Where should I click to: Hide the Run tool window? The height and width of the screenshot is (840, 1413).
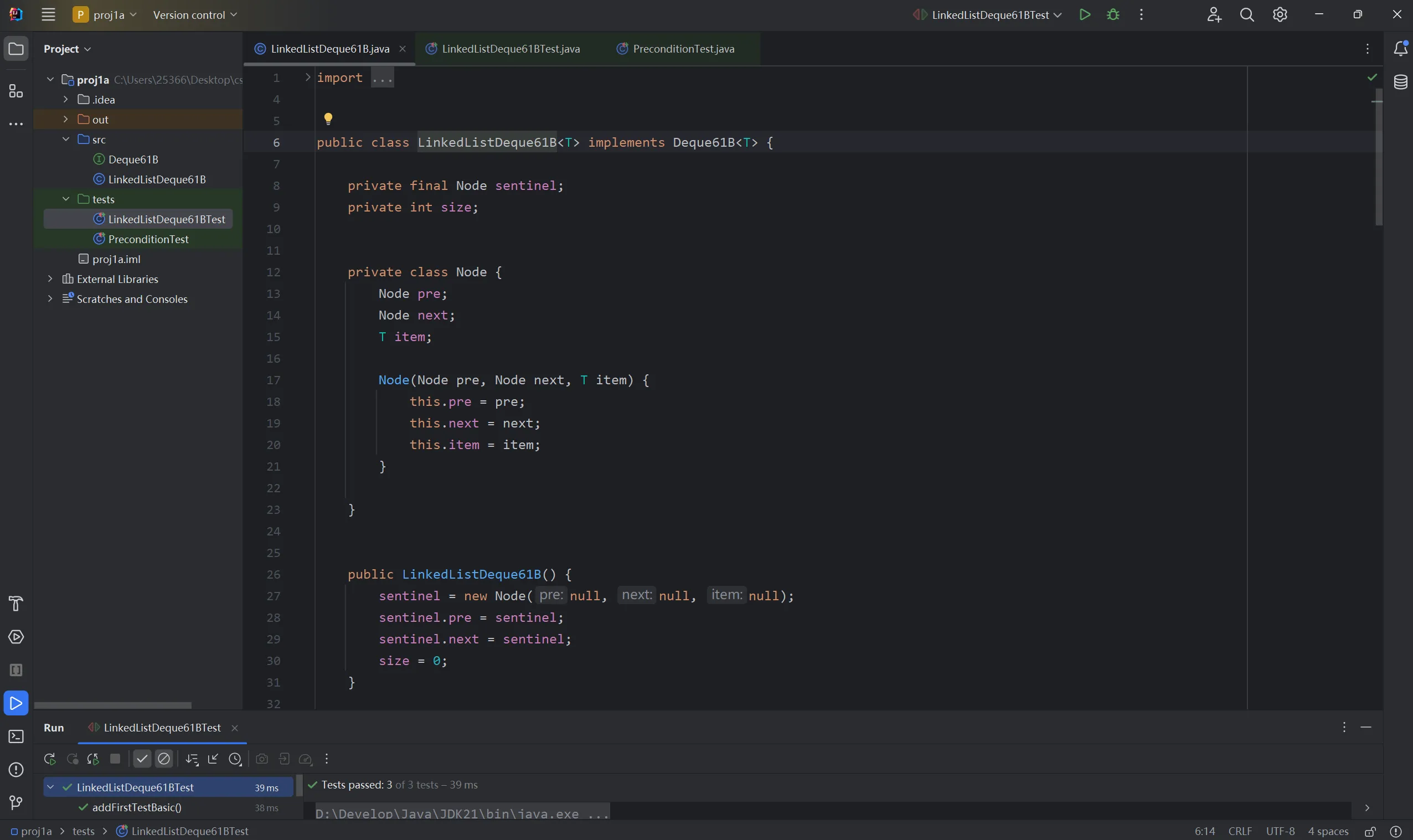(1365, 727)
